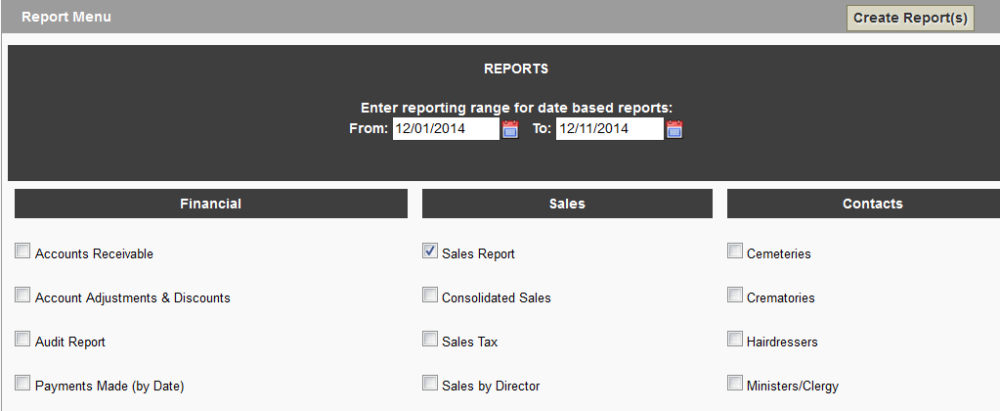Open the To date calendar picker
This screenshot has height=411, width=1000.
pos(675,129)
